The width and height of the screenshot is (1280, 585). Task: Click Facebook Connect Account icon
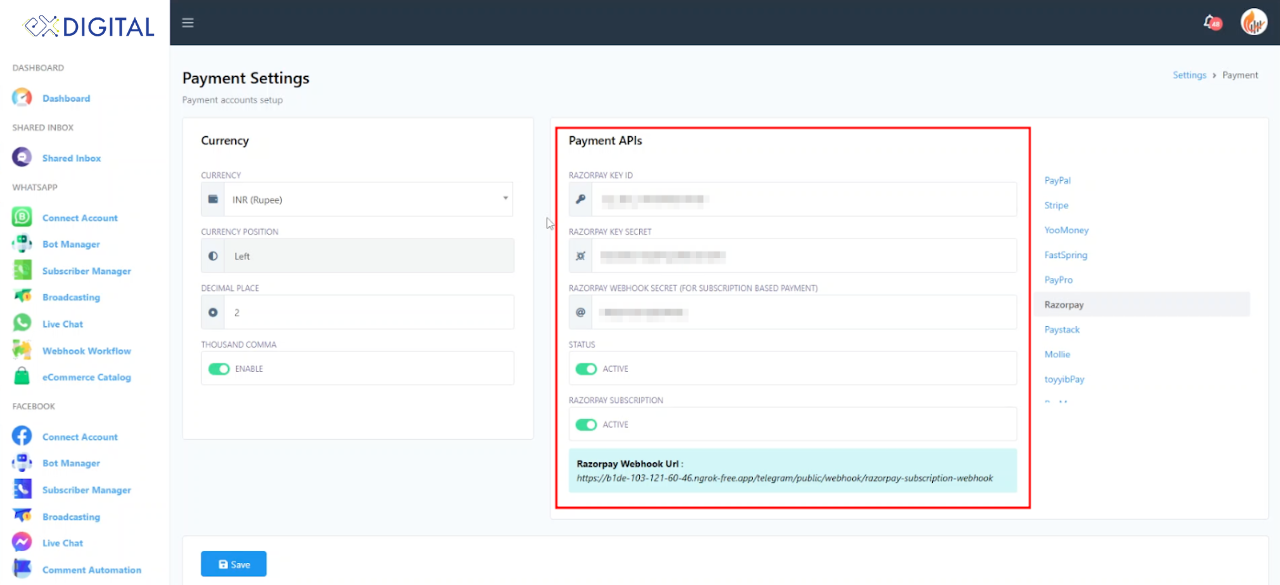click(x=22, y=437)
